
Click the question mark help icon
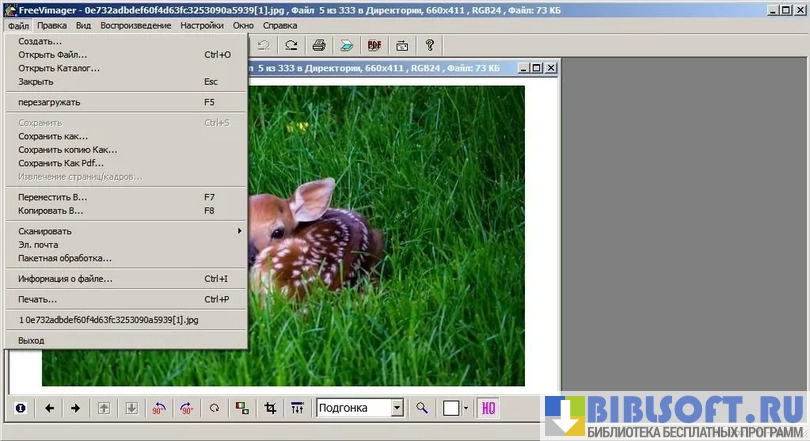[x=430, y=45]
